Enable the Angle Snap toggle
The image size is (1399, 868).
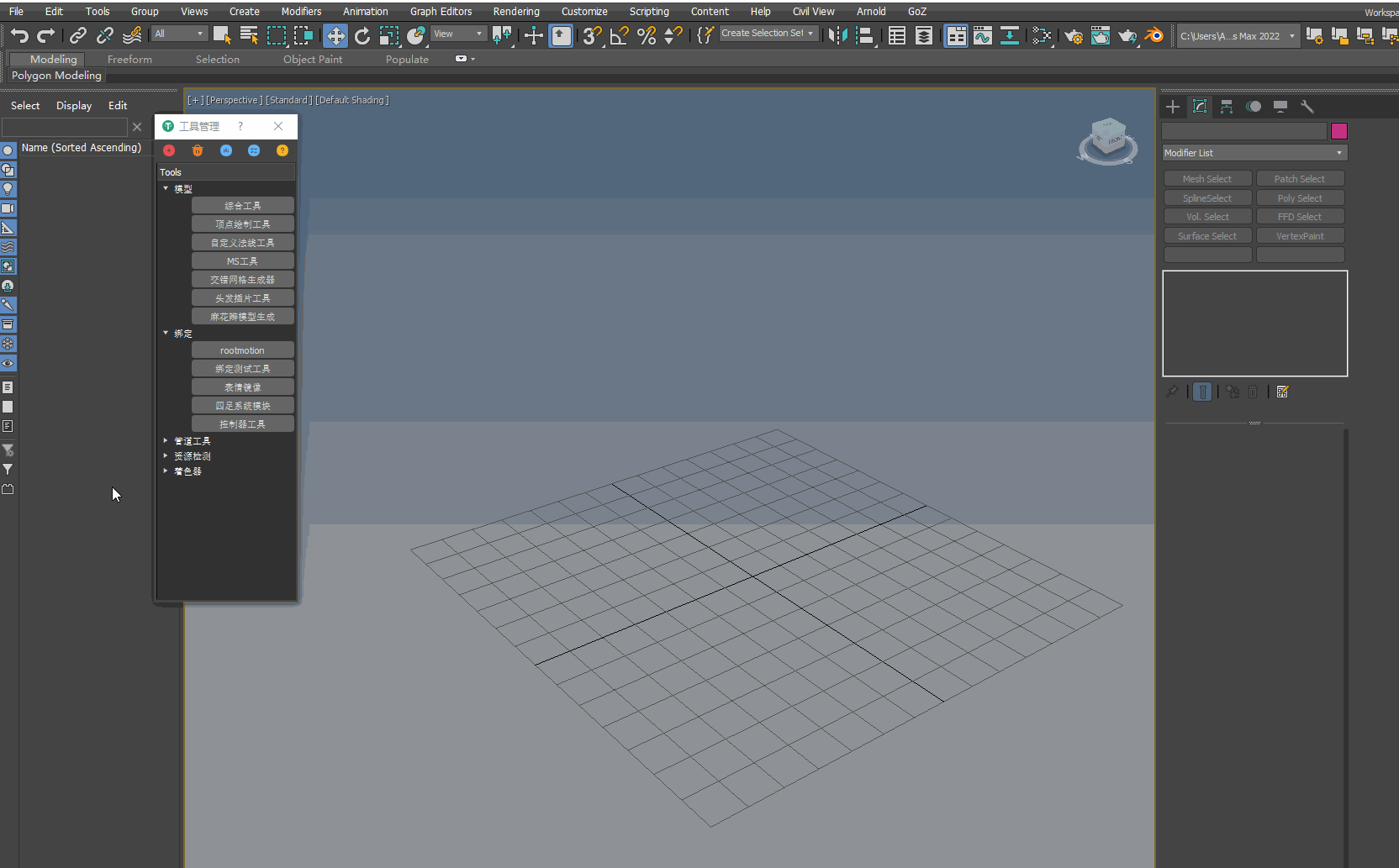point(618,35)
